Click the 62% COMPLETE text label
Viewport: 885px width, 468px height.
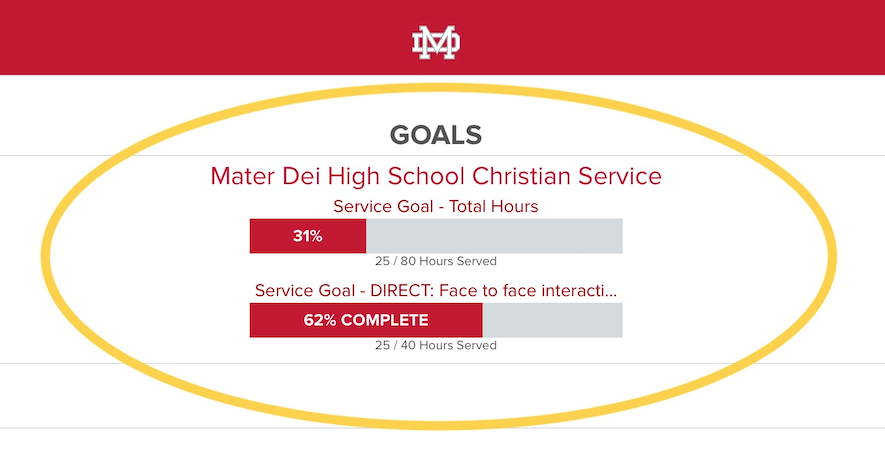click(366, 320)
